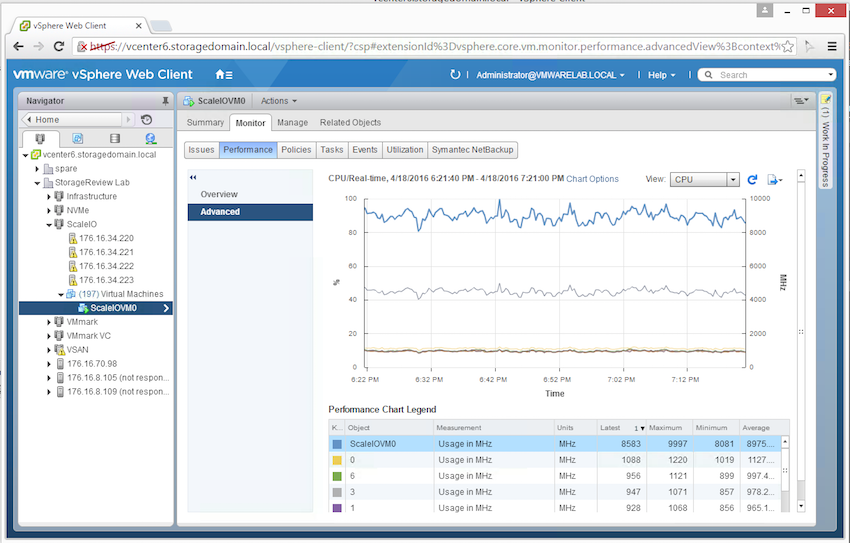
Task: Open the Actions dropdown menu
Action: click(x=279, y=101)
